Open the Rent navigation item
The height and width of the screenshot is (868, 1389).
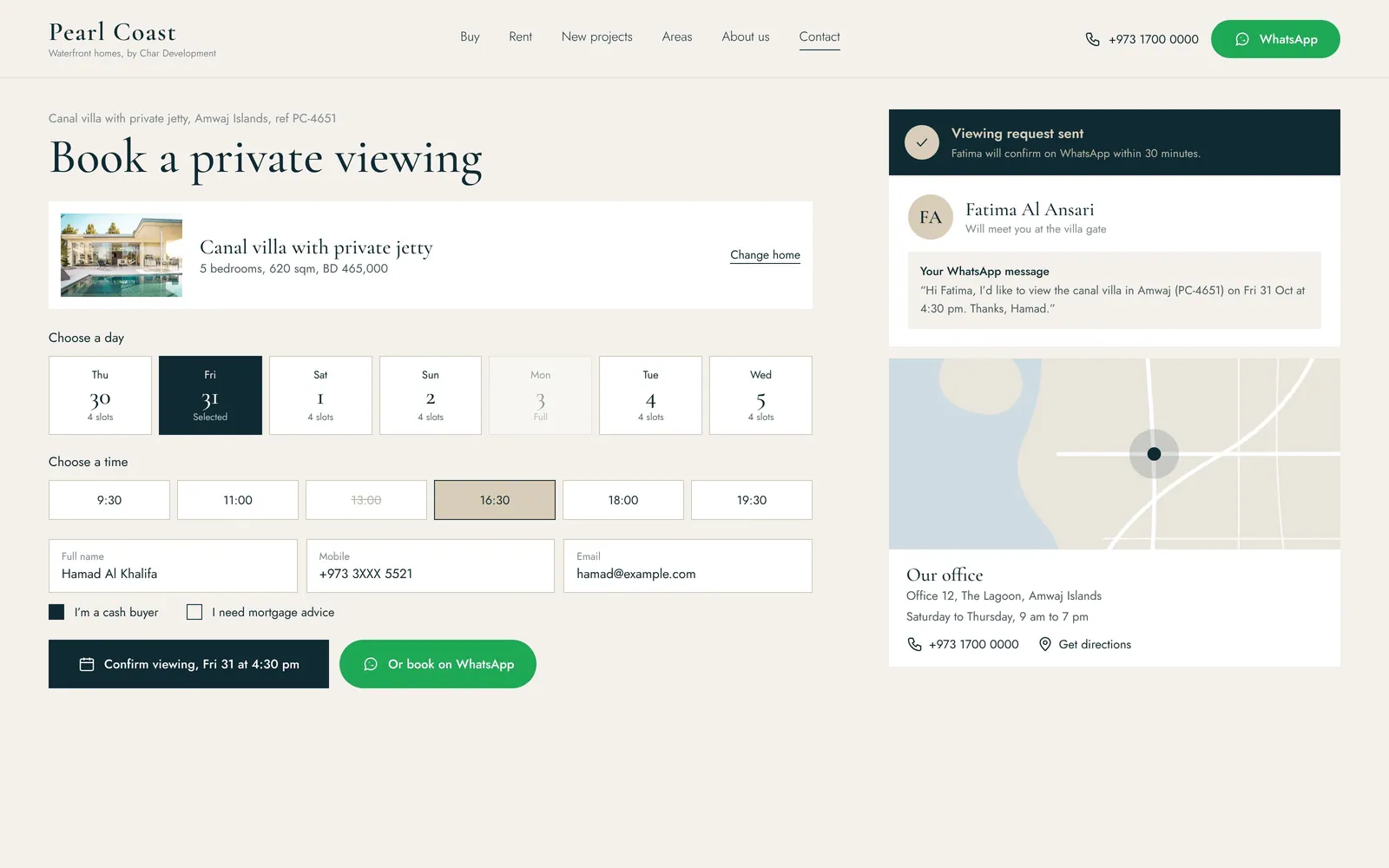coord(521,36)
